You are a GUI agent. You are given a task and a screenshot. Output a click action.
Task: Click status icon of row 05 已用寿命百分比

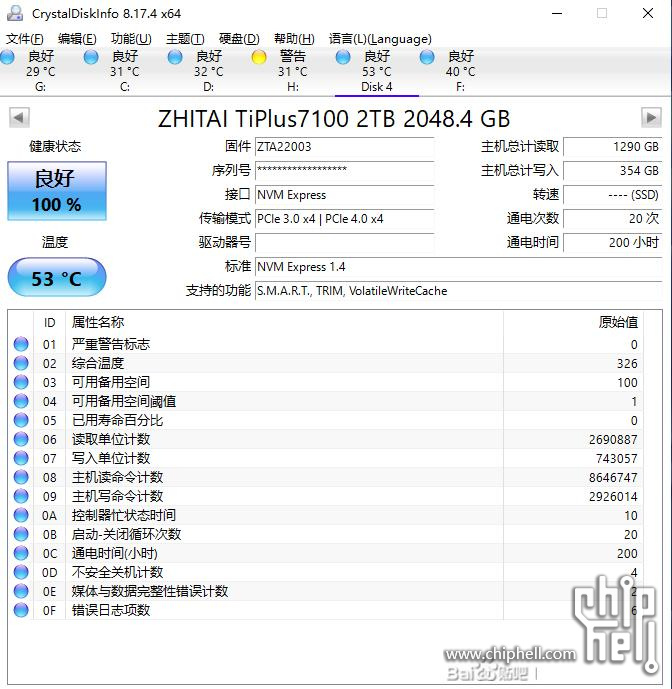[x=21, y=420]
